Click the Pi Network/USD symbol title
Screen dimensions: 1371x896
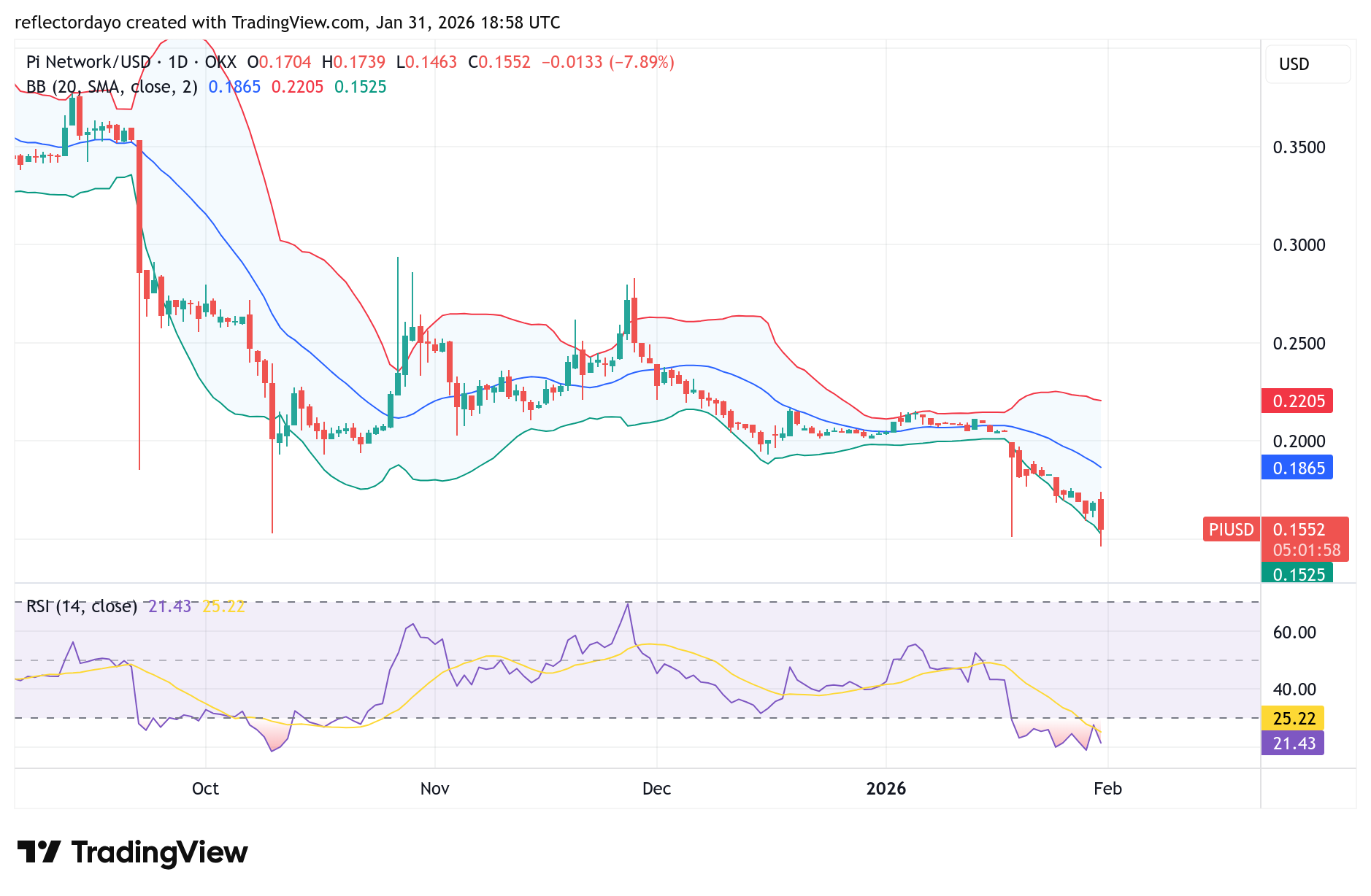(88, 62)
